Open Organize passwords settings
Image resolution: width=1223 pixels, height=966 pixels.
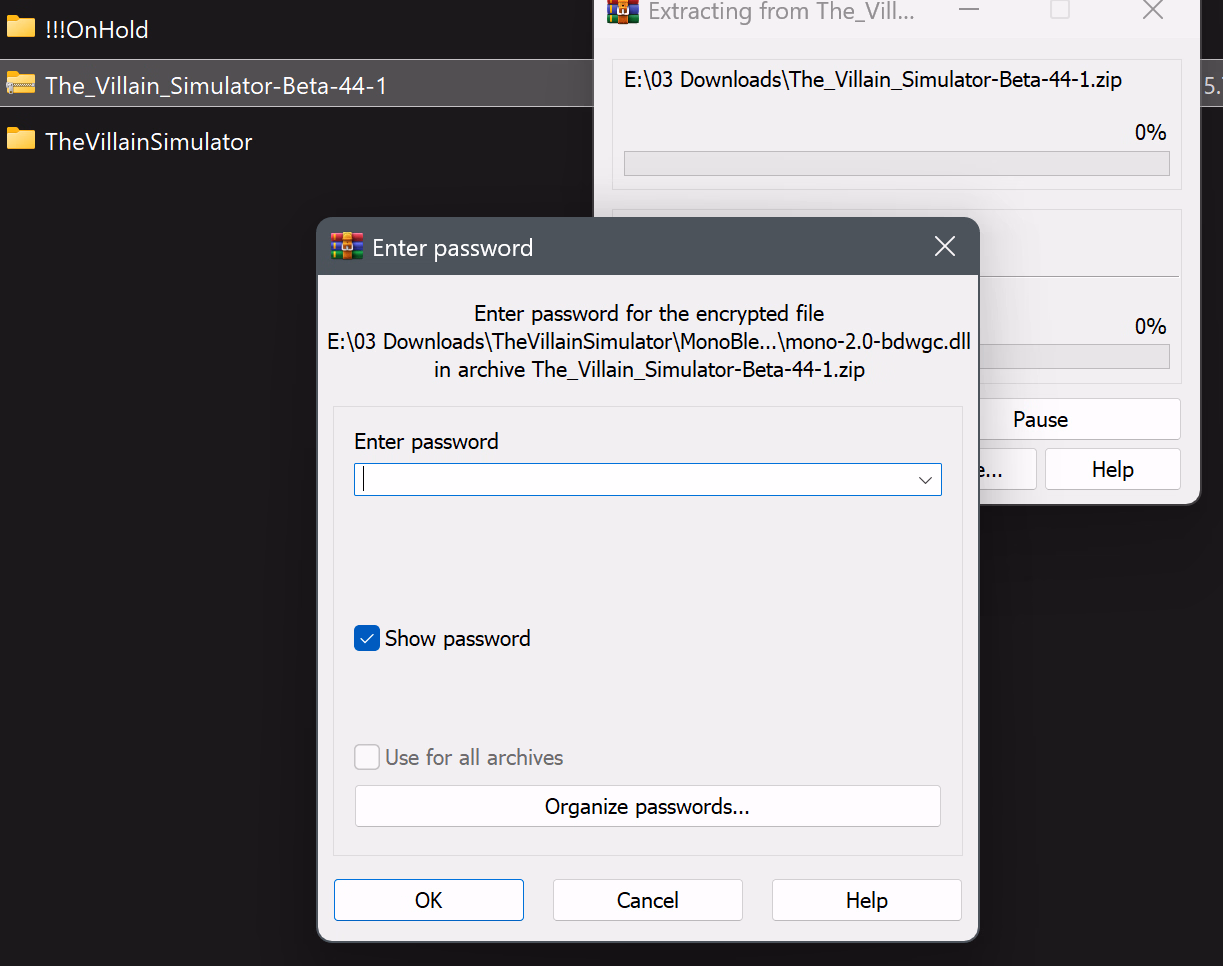(x=647, y=806)
